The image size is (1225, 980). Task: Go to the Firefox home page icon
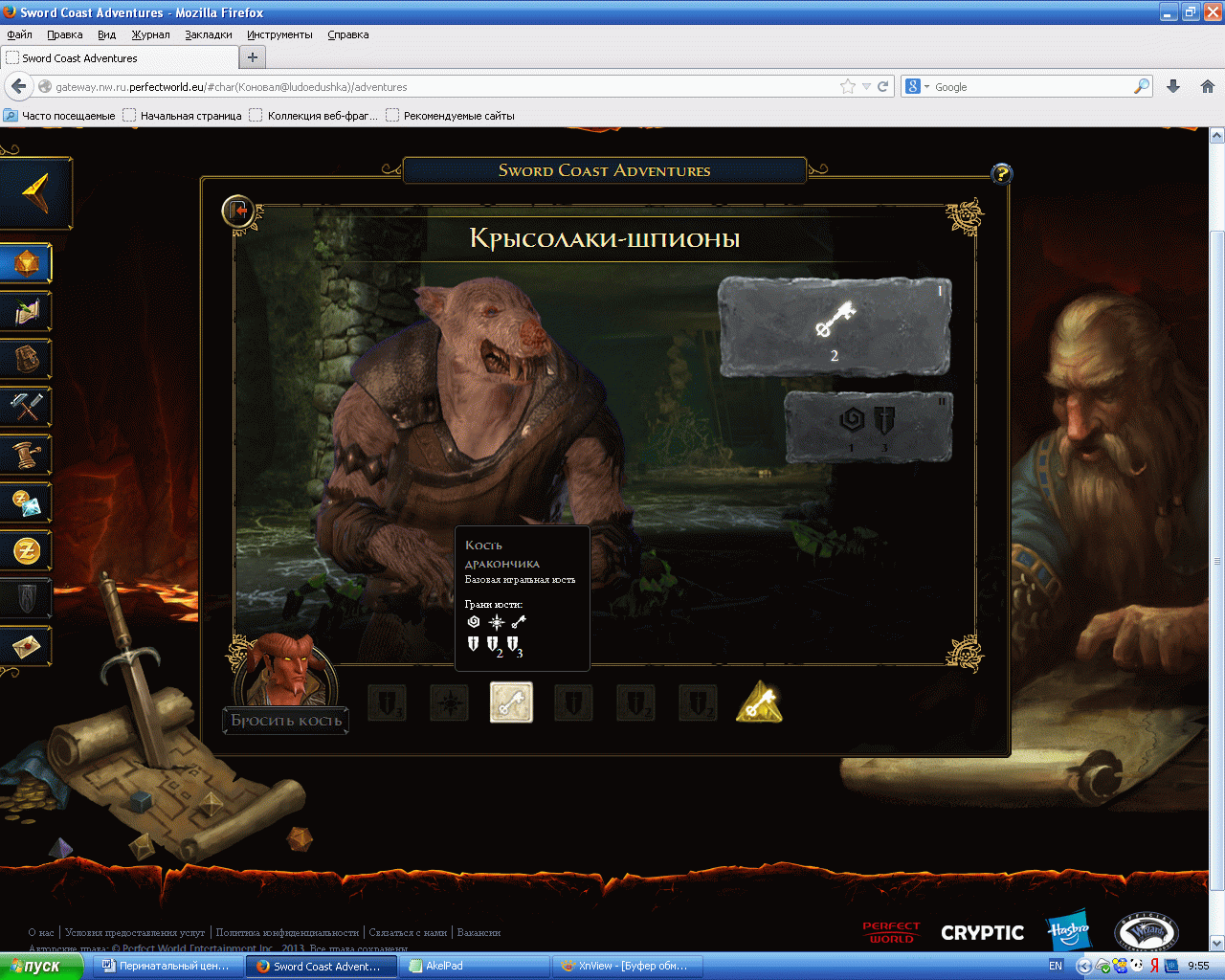pyautogui.click(x=1207, y=86)
